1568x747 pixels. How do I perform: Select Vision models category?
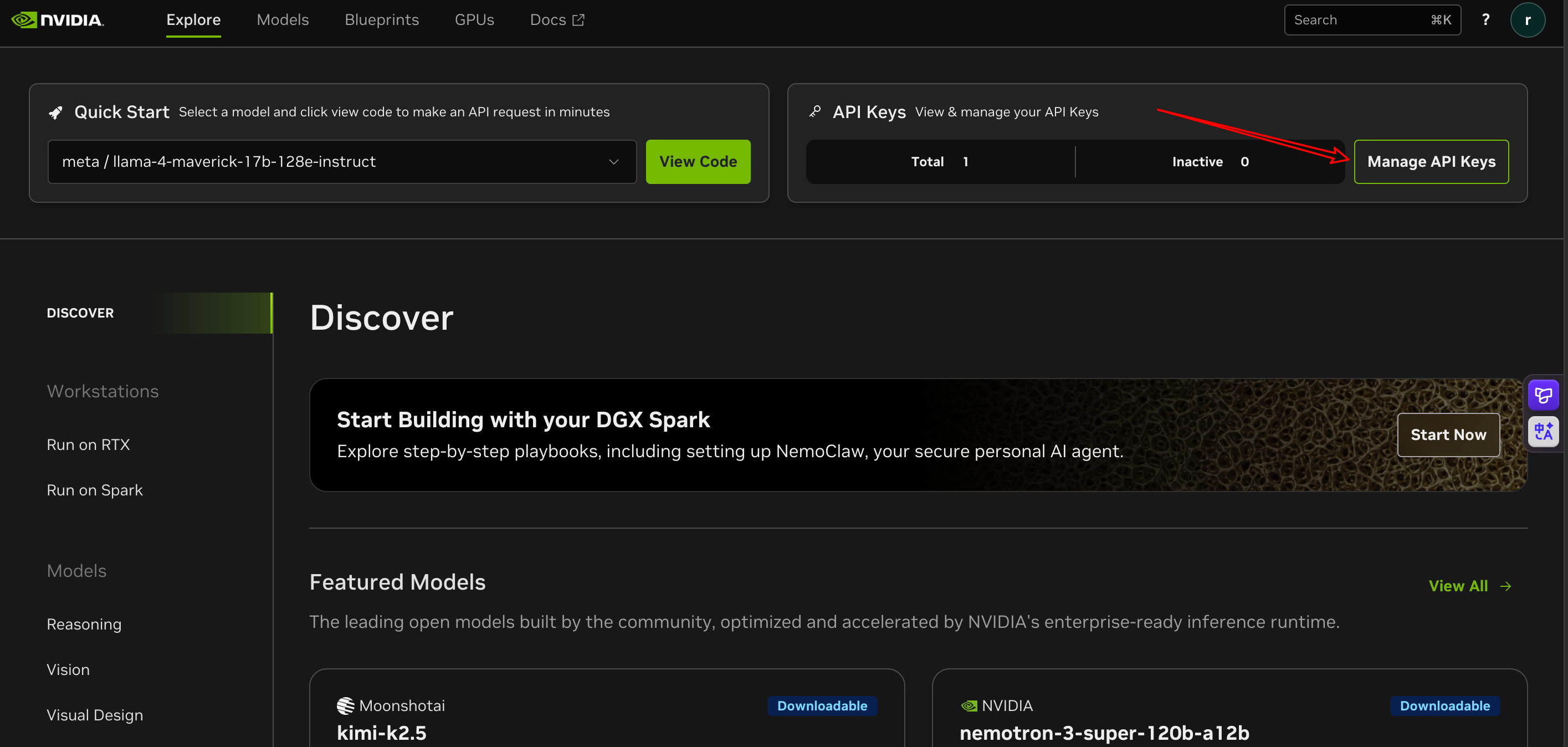coord(68,669)
